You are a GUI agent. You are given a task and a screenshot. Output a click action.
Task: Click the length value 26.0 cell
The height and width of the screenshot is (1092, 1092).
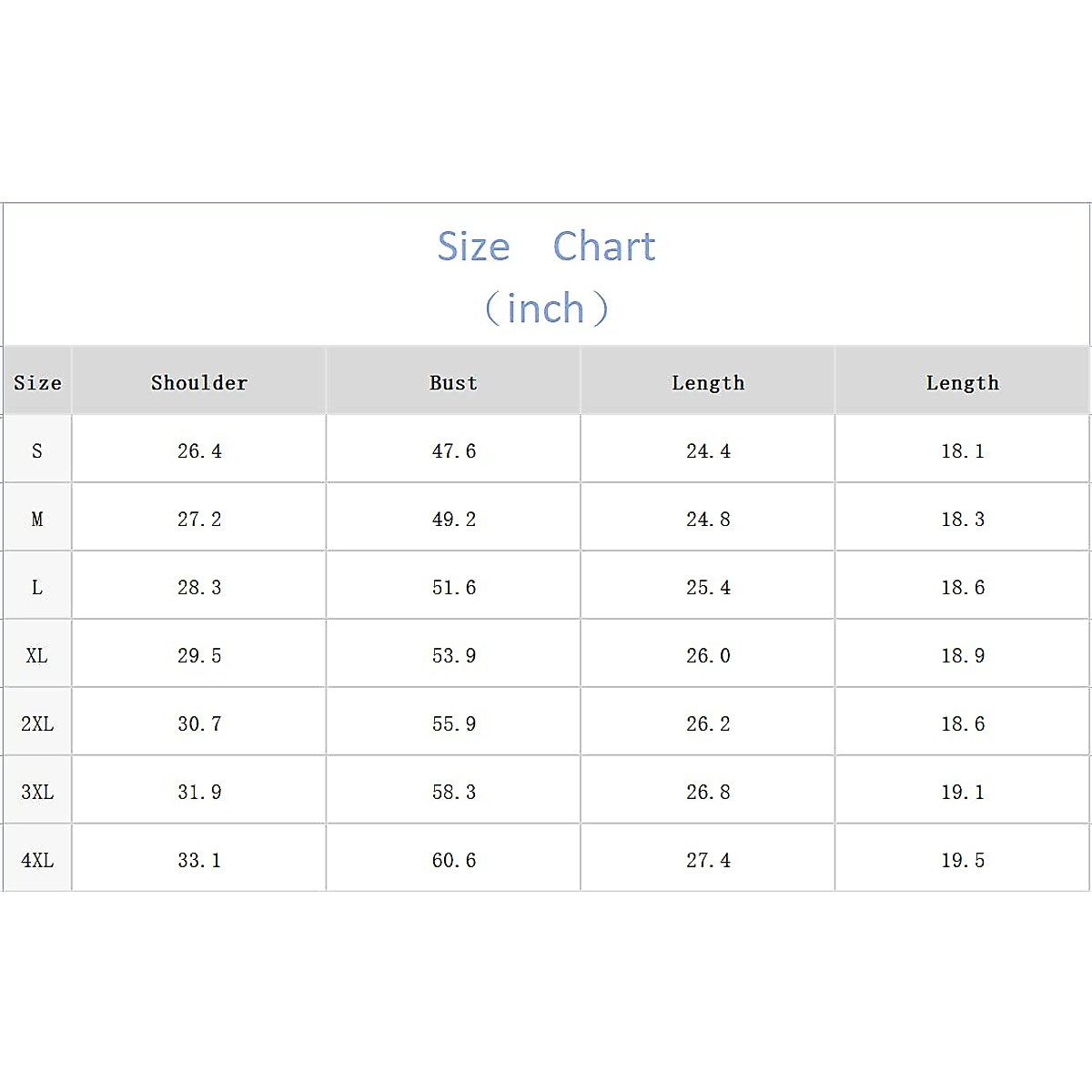708,656
